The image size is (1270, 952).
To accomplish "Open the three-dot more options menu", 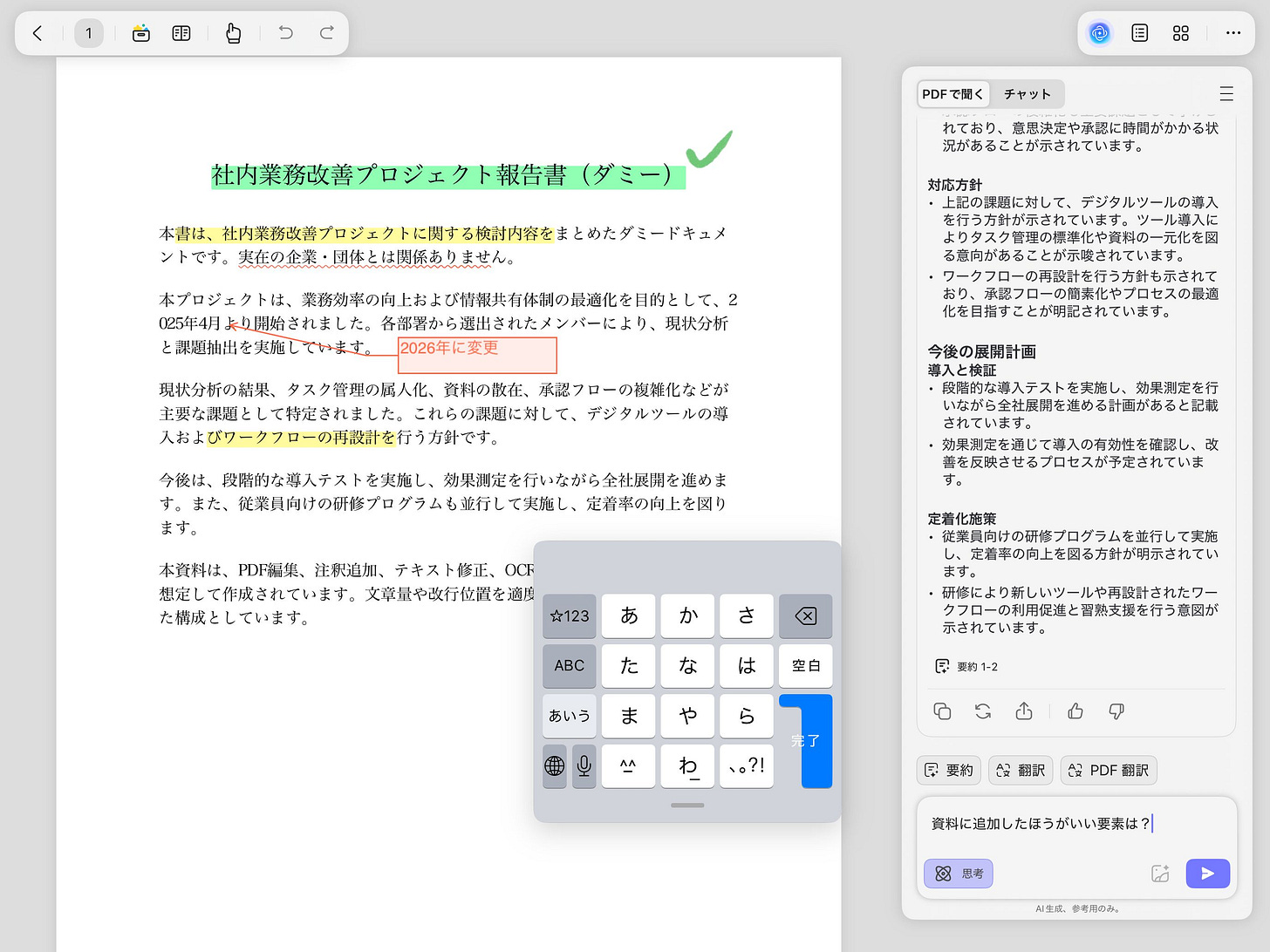I will click(x=1232, y=33).
